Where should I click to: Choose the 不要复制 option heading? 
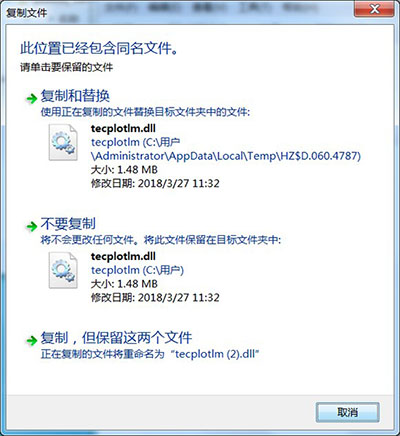[68, 224]
